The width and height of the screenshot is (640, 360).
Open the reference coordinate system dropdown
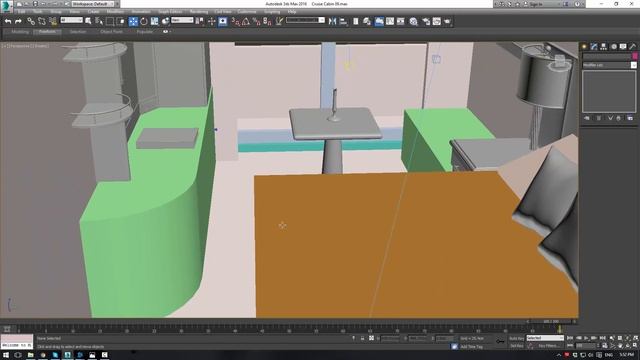pos(182,20)
